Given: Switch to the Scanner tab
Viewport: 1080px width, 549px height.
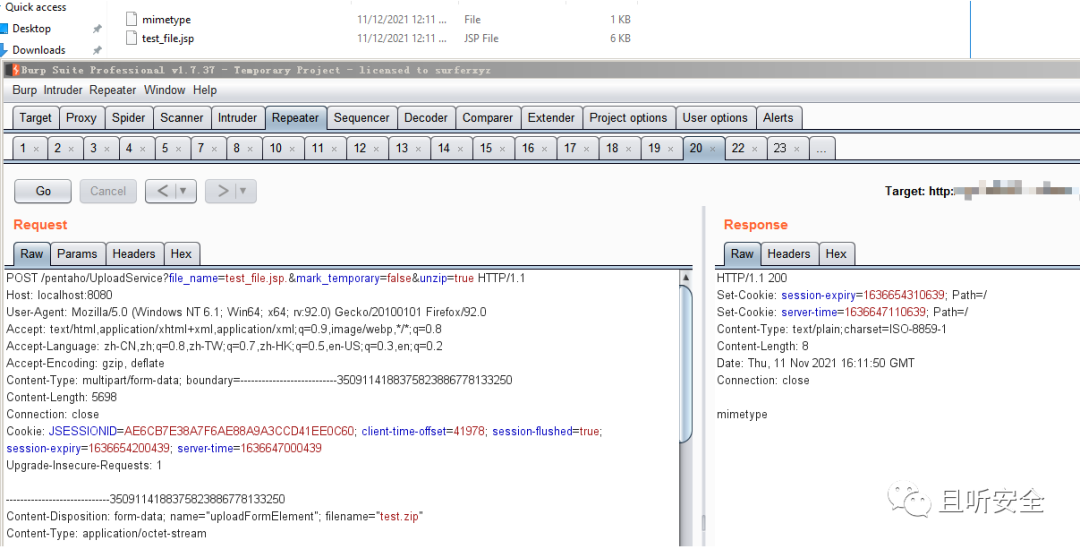Looking at the screenshot, I should tap(182, 118).
